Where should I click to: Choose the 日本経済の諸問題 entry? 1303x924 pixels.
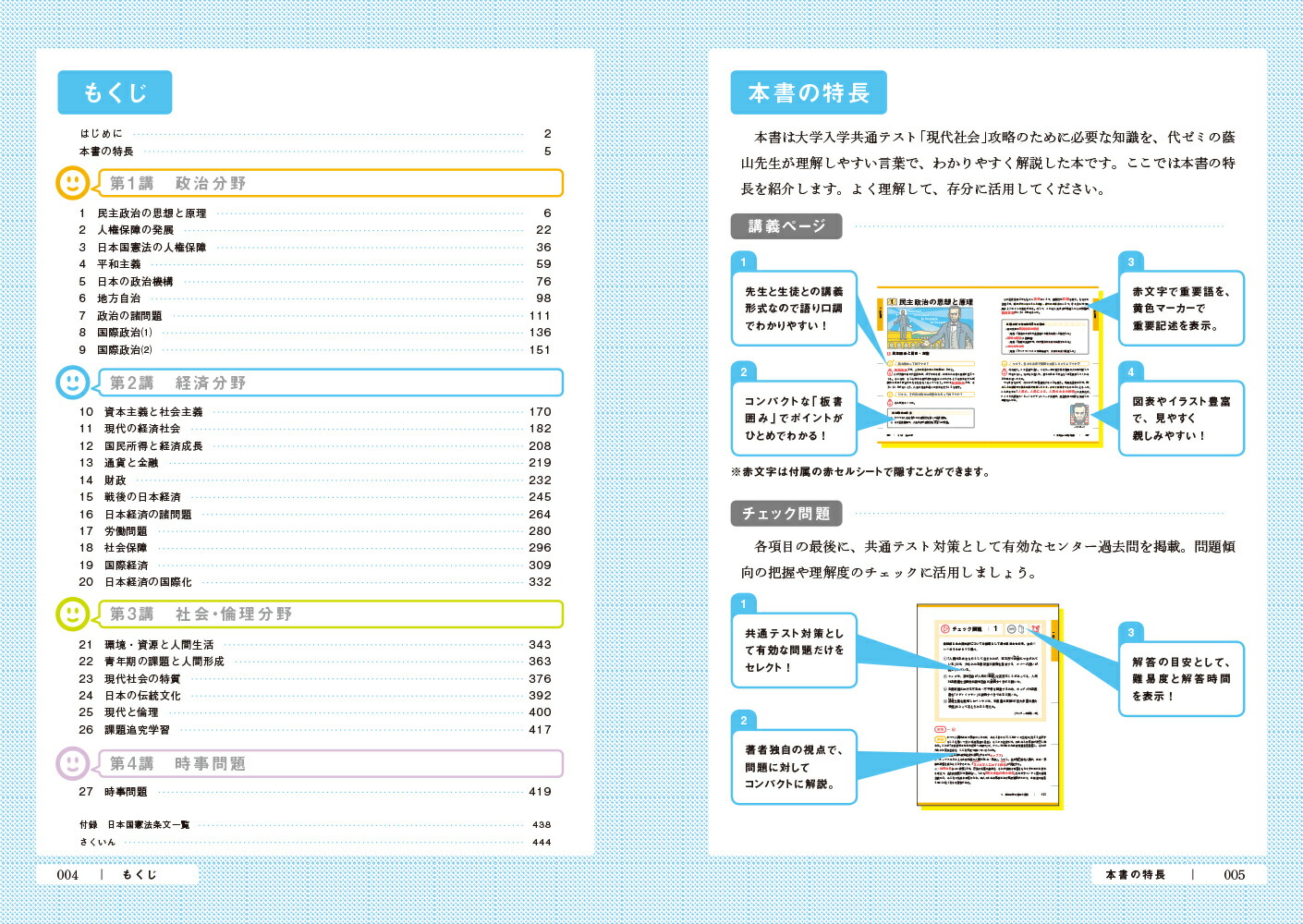315,515
